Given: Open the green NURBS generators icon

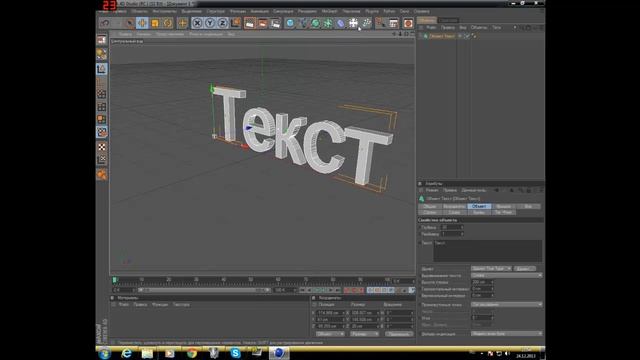Looking at the screenshot, I should coord(315,23).
